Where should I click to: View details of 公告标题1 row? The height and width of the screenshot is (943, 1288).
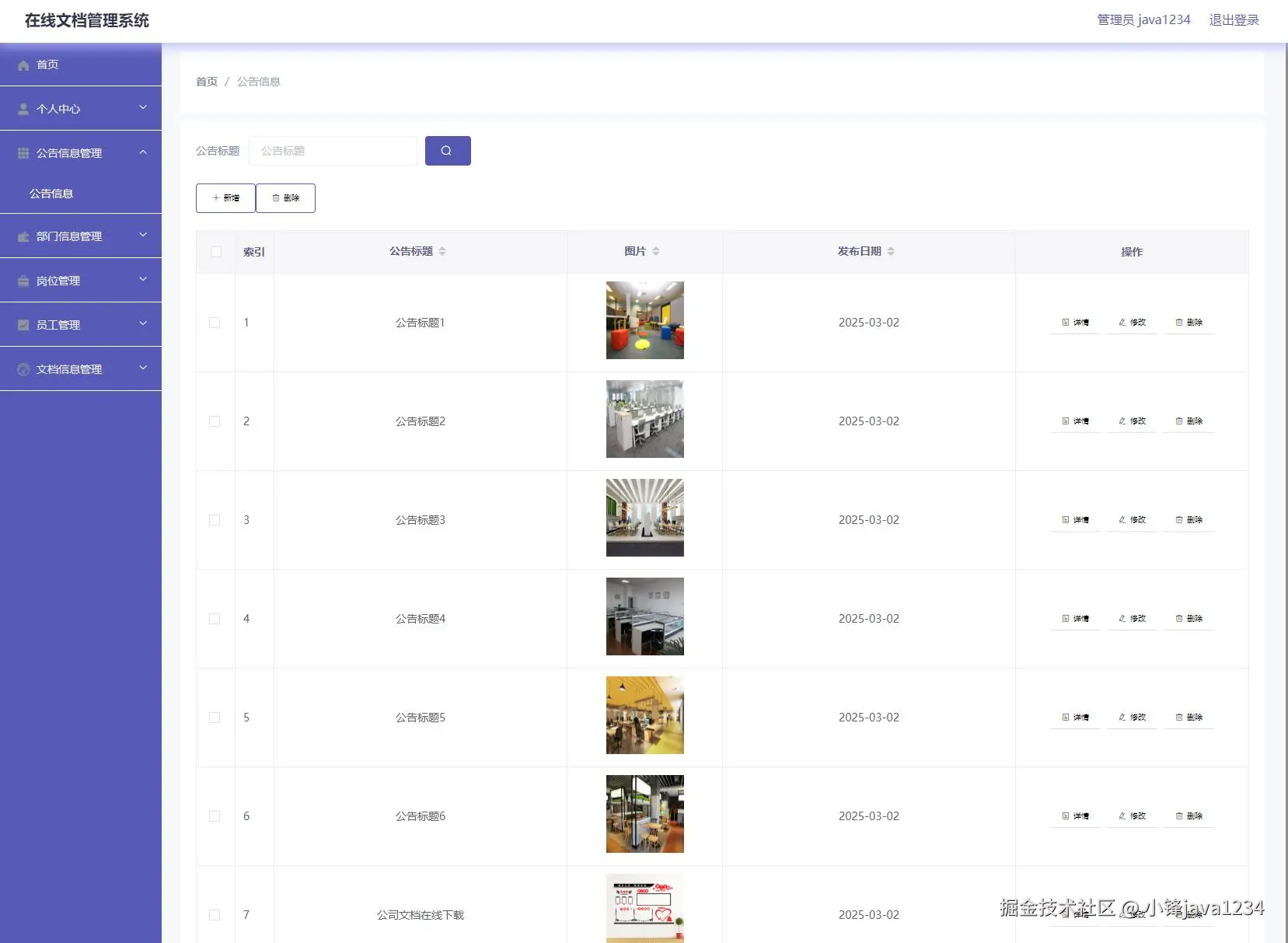[1075, 323]
